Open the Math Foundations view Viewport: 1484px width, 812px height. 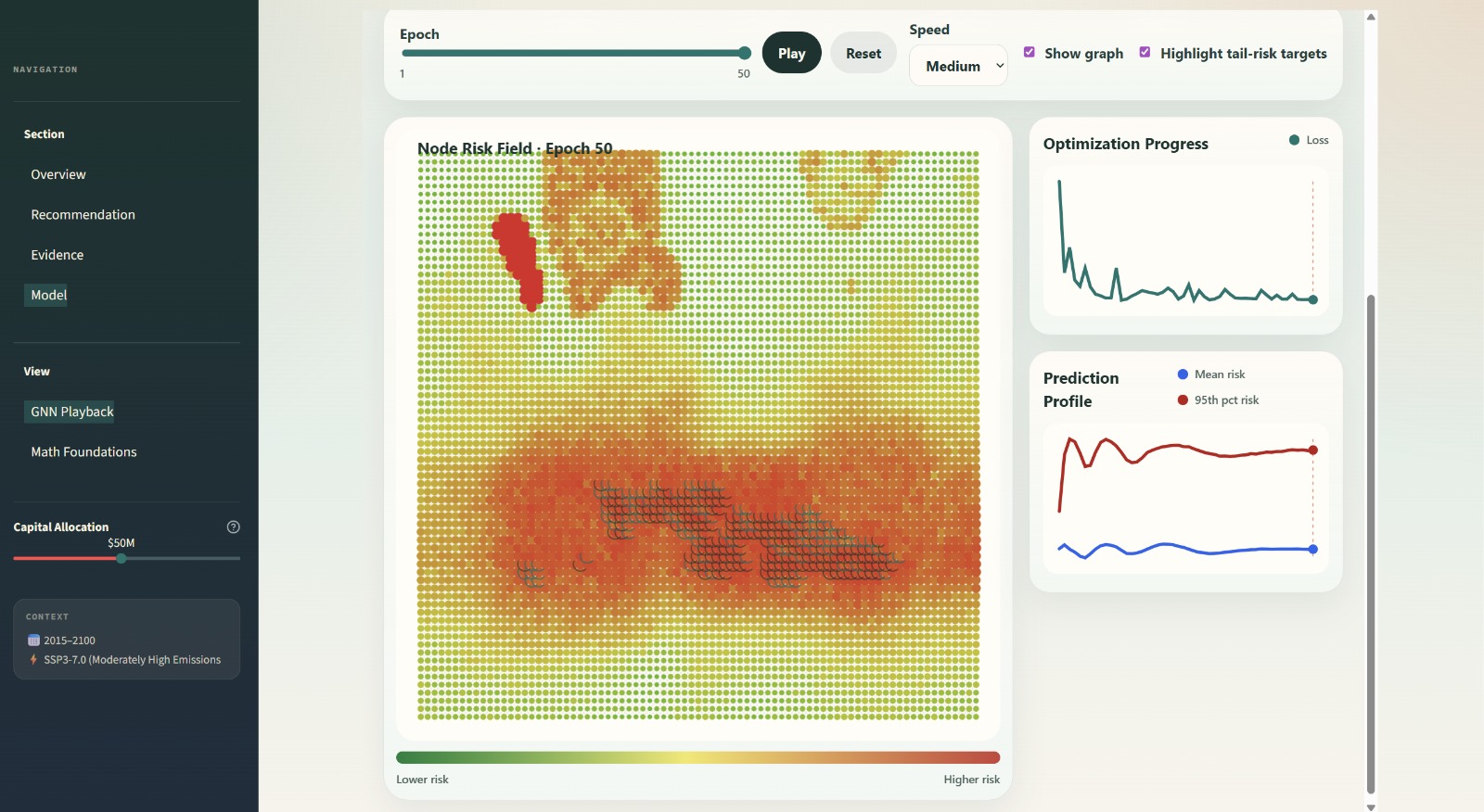(x=83, y=452)
